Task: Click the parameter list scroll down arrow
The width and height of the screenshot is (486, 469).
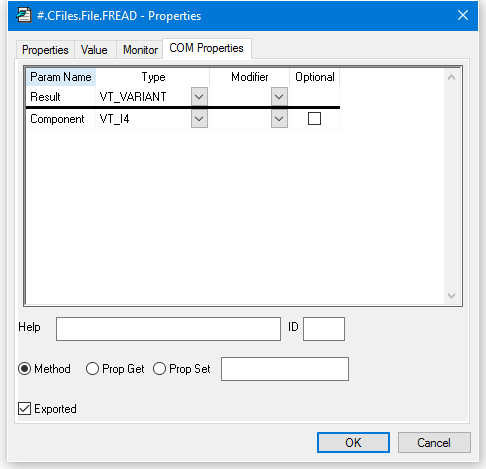Action: coord(452,296)
